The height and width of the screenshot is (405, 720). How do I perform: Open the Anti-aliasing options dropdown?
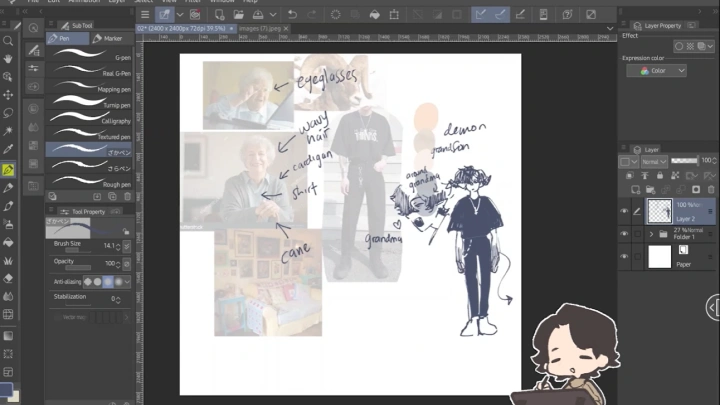tap(127, 282)
